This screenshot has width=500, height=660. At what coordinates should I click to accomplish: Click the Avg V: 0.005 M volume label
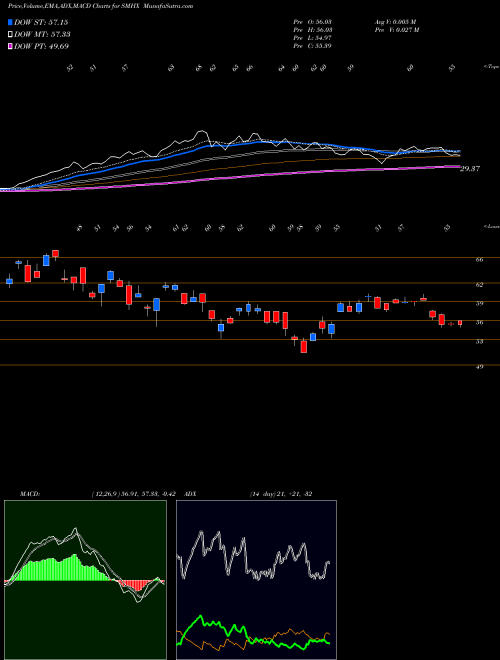click(396, 21)
